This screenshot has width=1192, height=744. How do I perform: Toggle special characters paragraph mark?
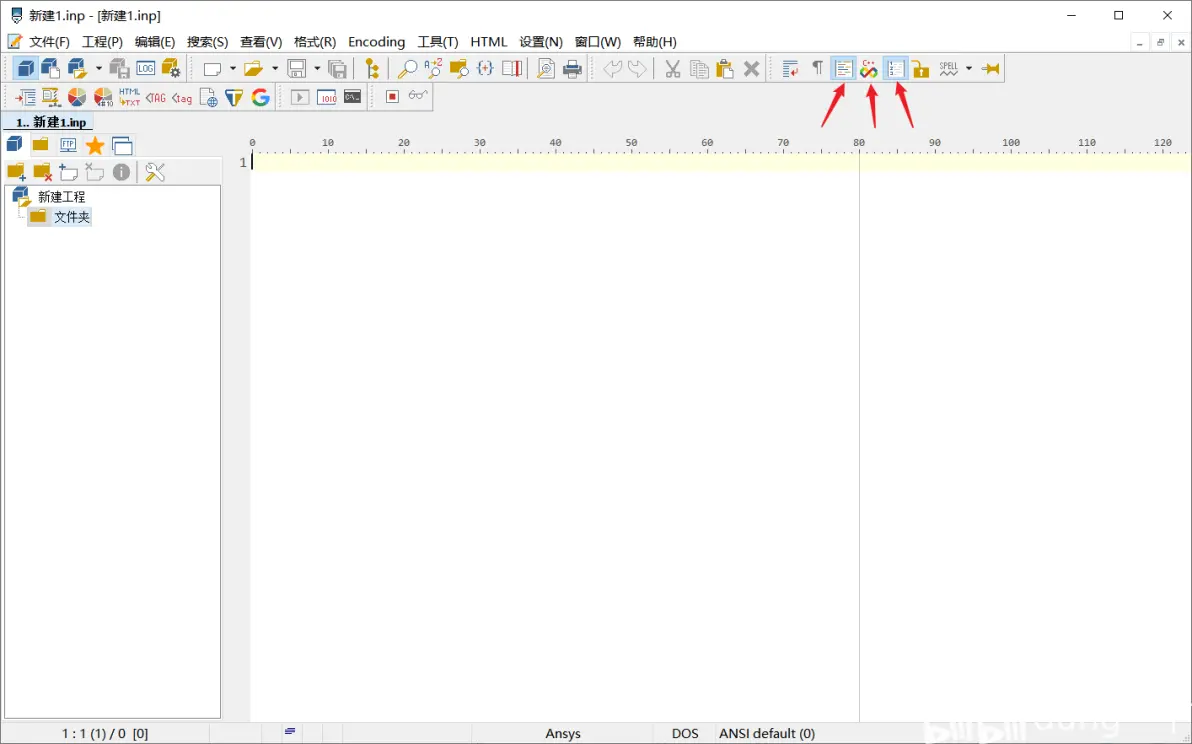[x=817, y=68]
